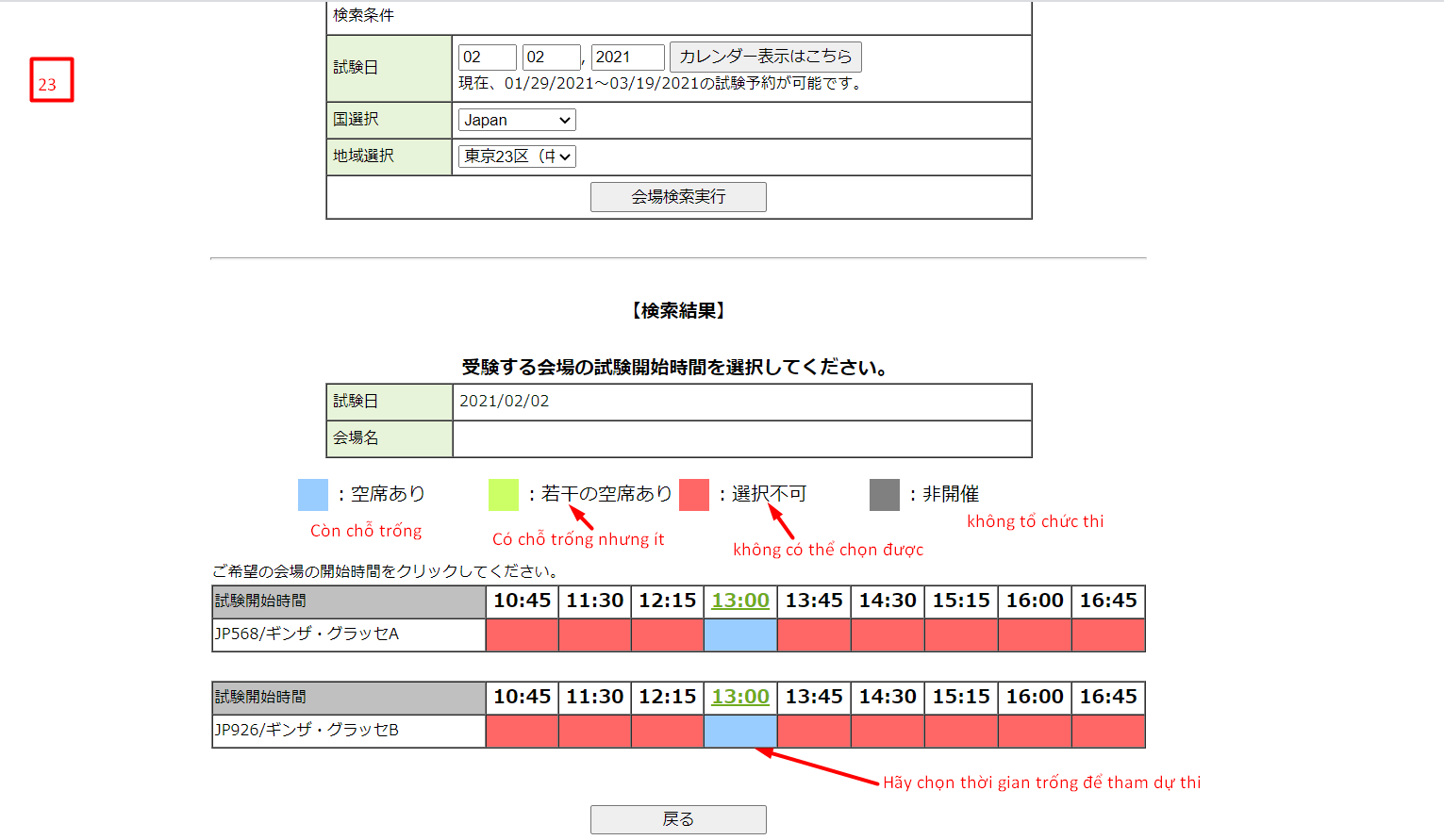
Task: Click the 戻る back button
Action: pos(678,819)
